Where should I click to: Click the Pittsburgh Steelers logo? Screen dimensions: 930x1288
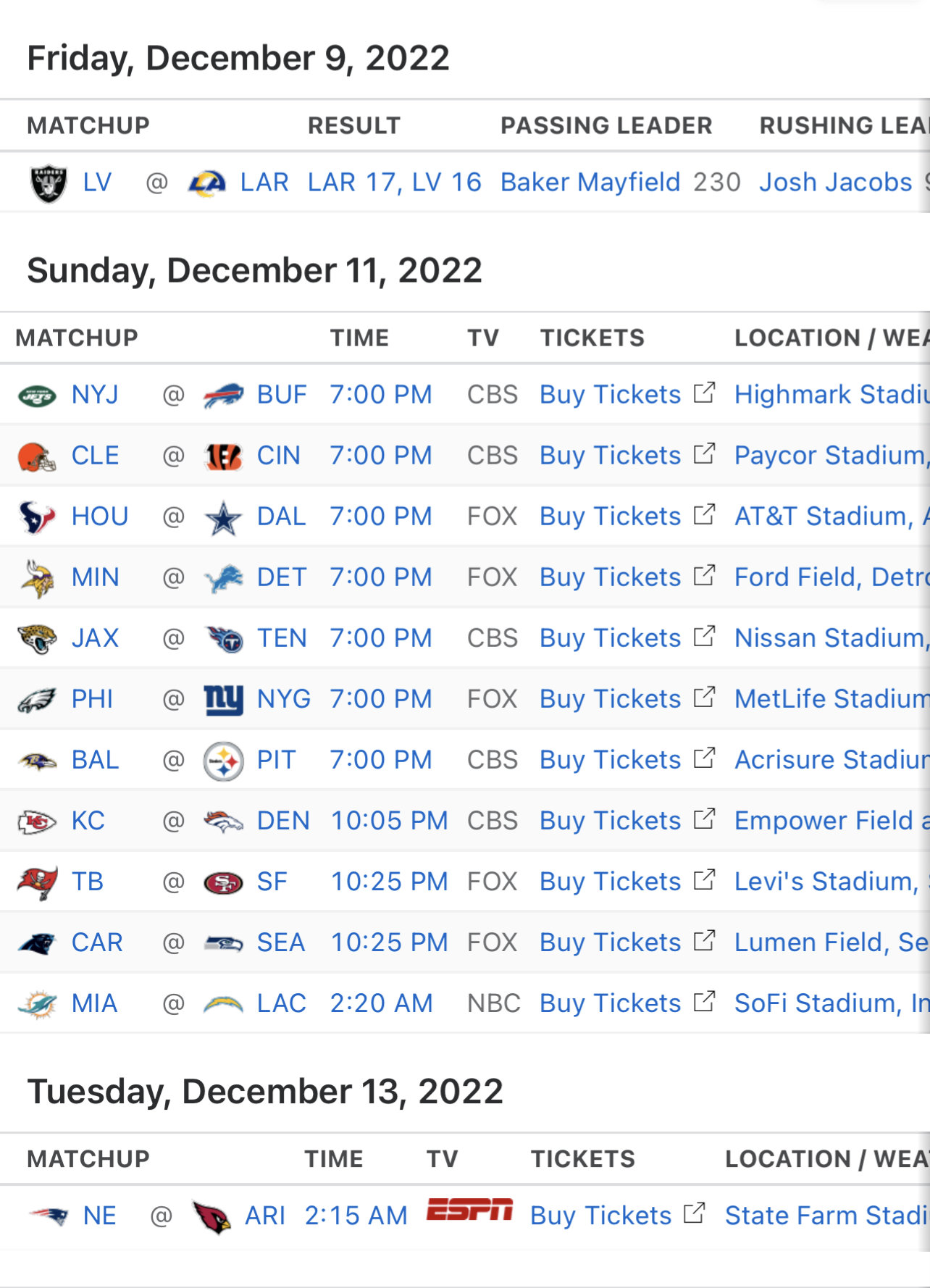pos(223,761)
